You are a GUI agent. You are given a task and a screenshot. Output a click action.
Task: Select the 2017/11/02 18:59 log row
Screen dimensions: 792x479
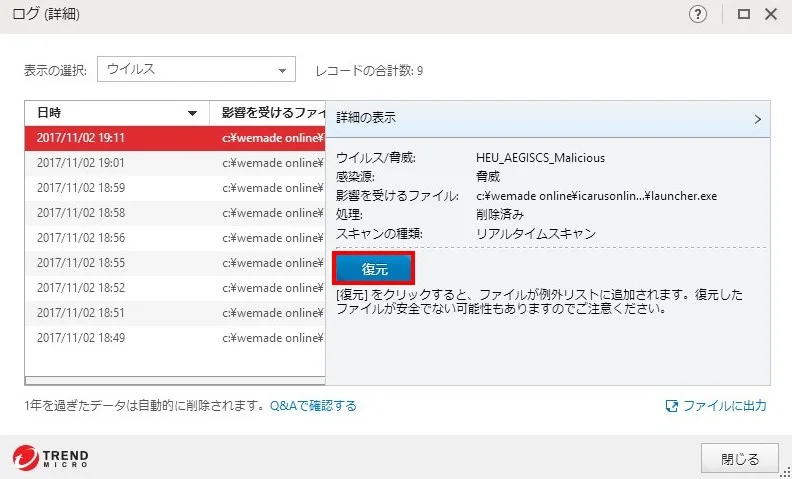tap(175, 188)
